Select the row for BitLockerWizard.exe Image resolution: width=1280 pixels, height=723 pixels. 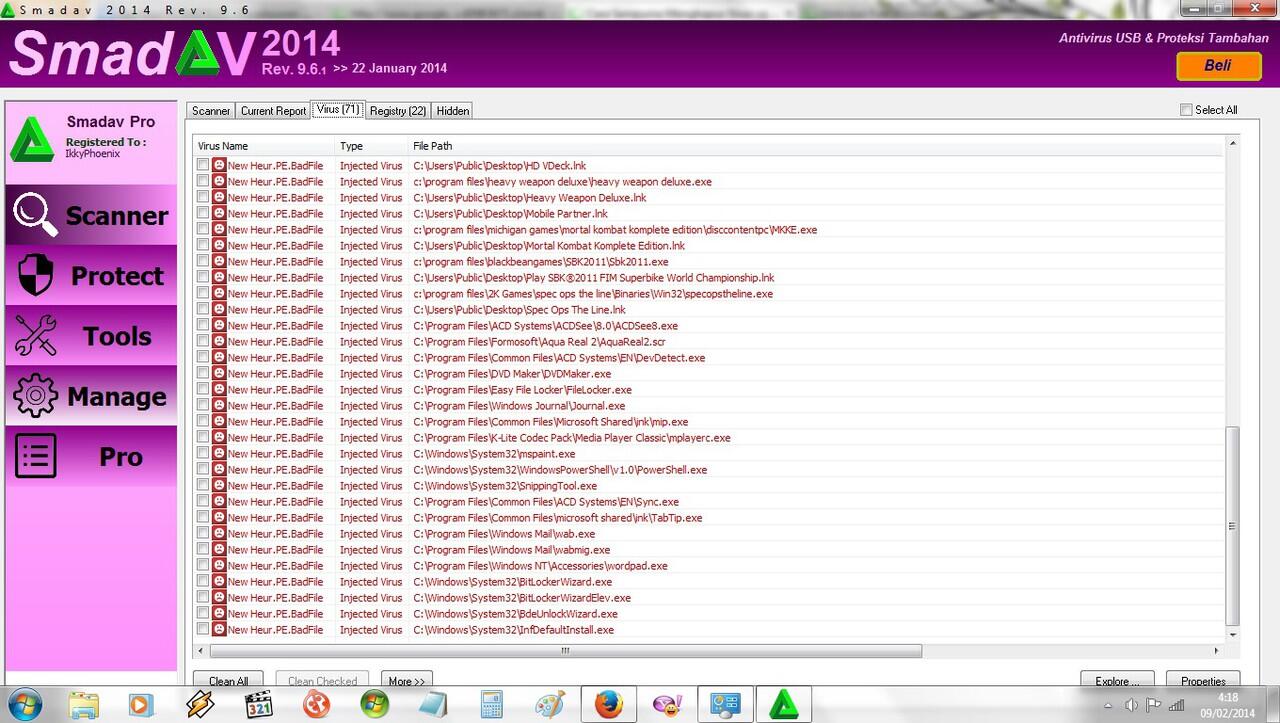[708, 581]
